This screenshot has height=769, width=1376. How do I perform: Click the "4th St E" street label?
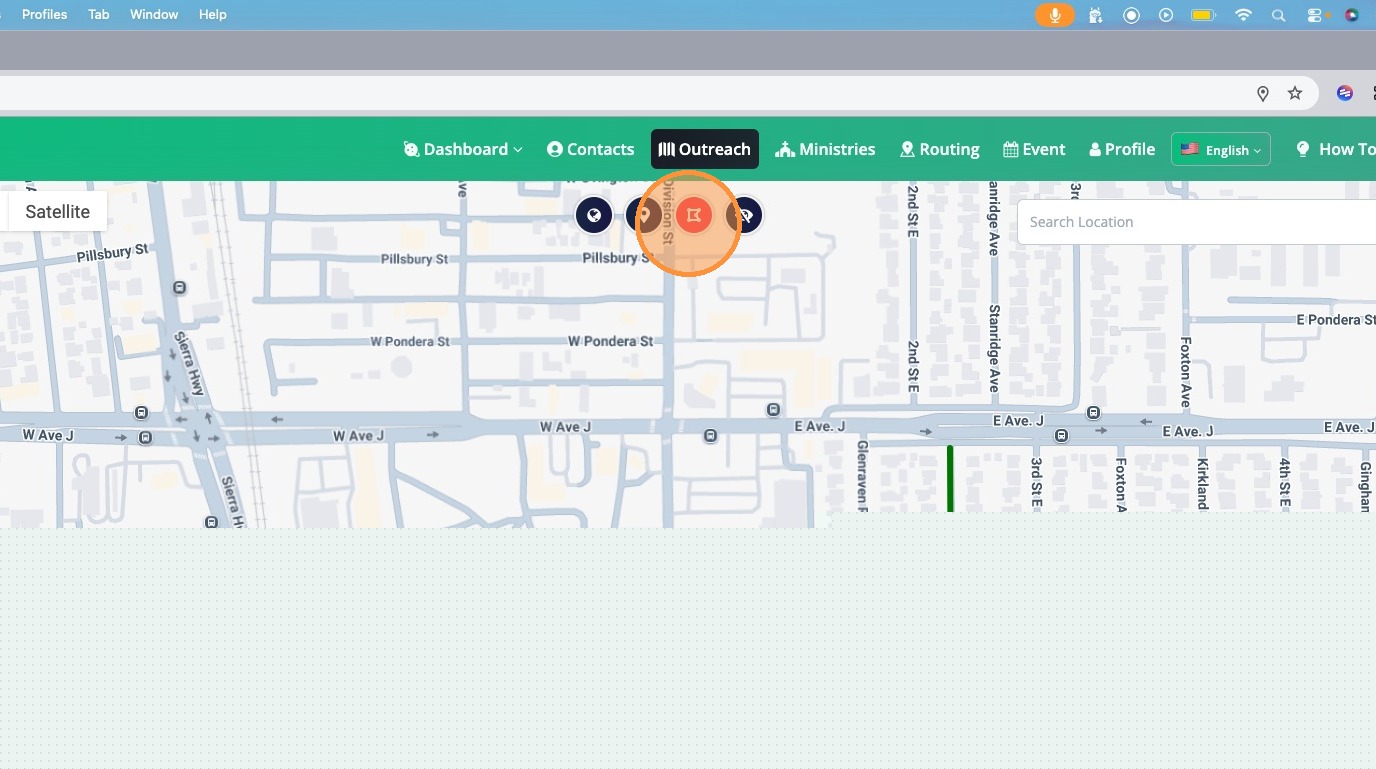point(1284,483)
